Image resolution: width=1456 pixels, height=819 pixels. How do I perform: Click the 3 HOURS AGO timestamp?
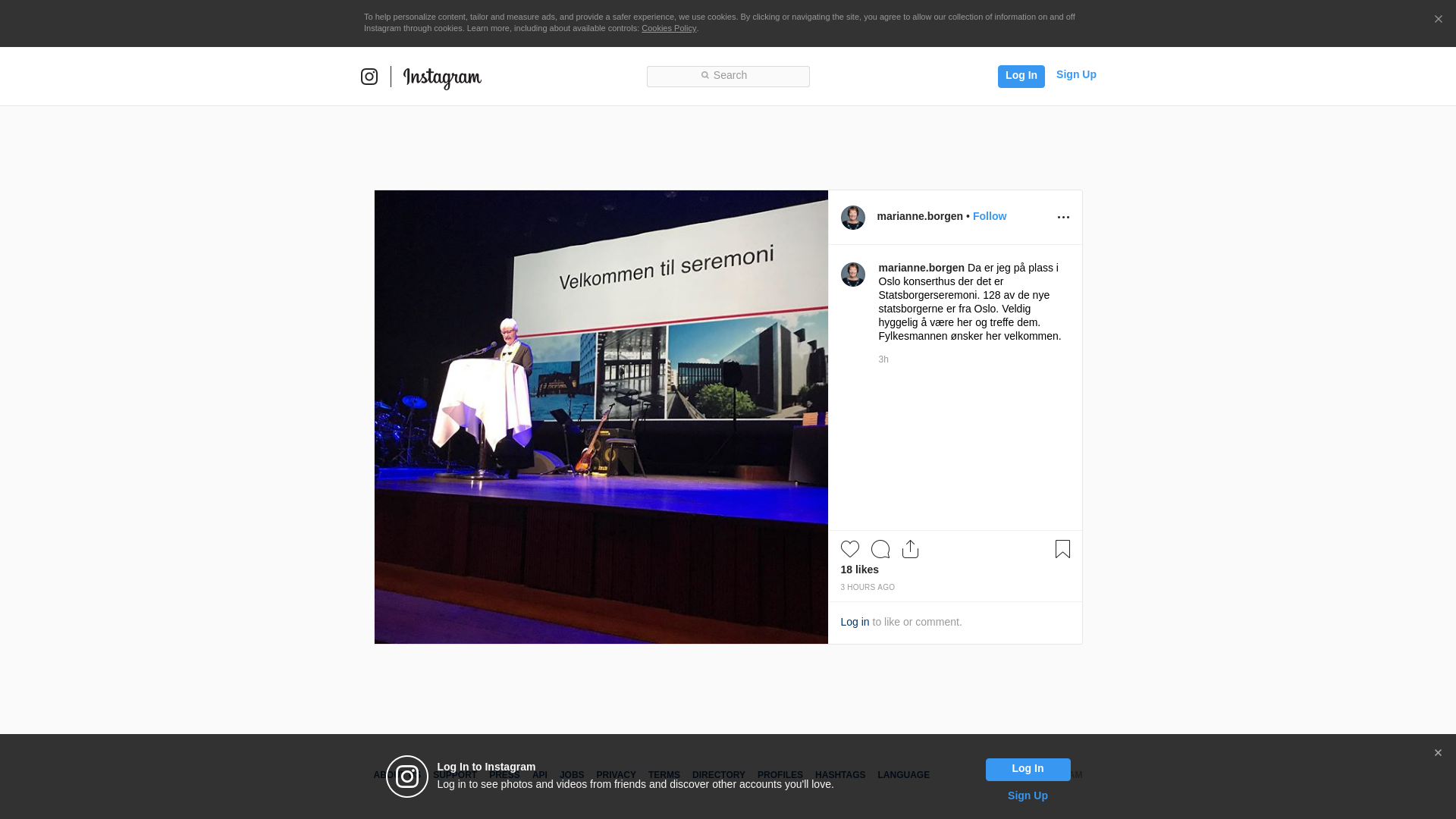(x=868, y=588)
